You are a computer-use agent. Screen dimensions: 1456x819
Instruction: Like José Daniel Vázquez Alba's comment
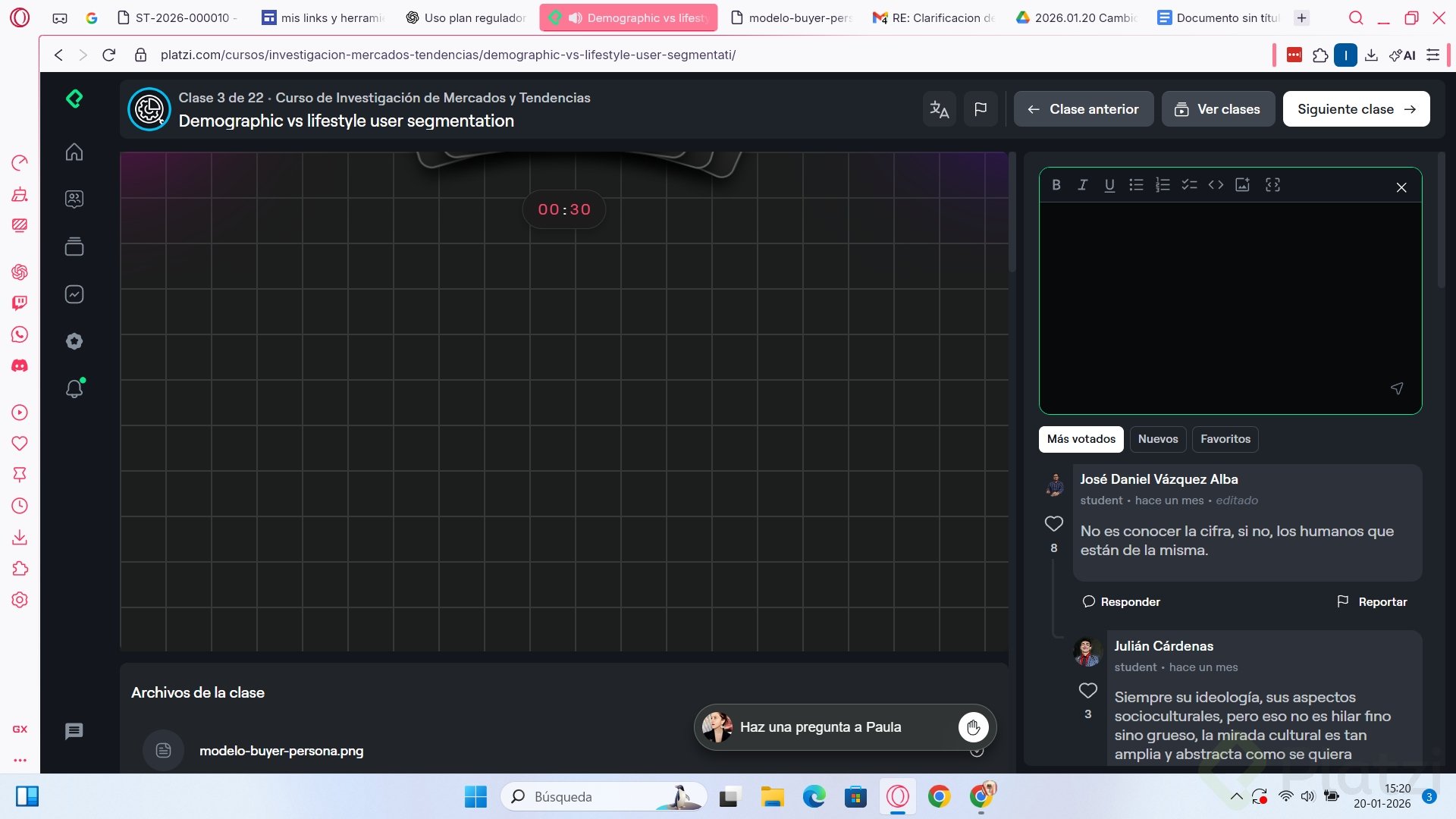(1053, 523)
